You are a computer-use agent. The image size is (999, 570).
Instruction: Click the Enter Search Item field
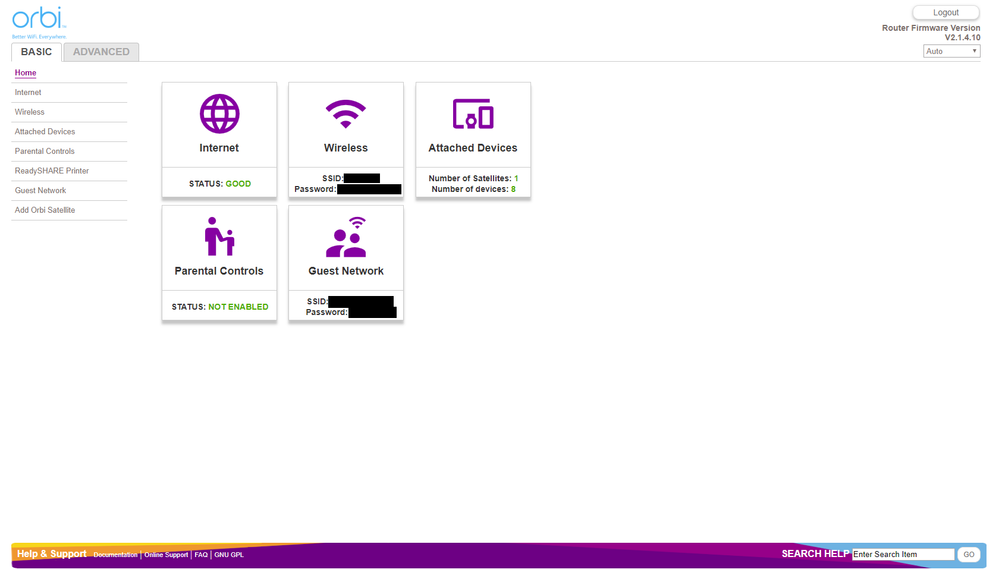[x=903, y=554]
